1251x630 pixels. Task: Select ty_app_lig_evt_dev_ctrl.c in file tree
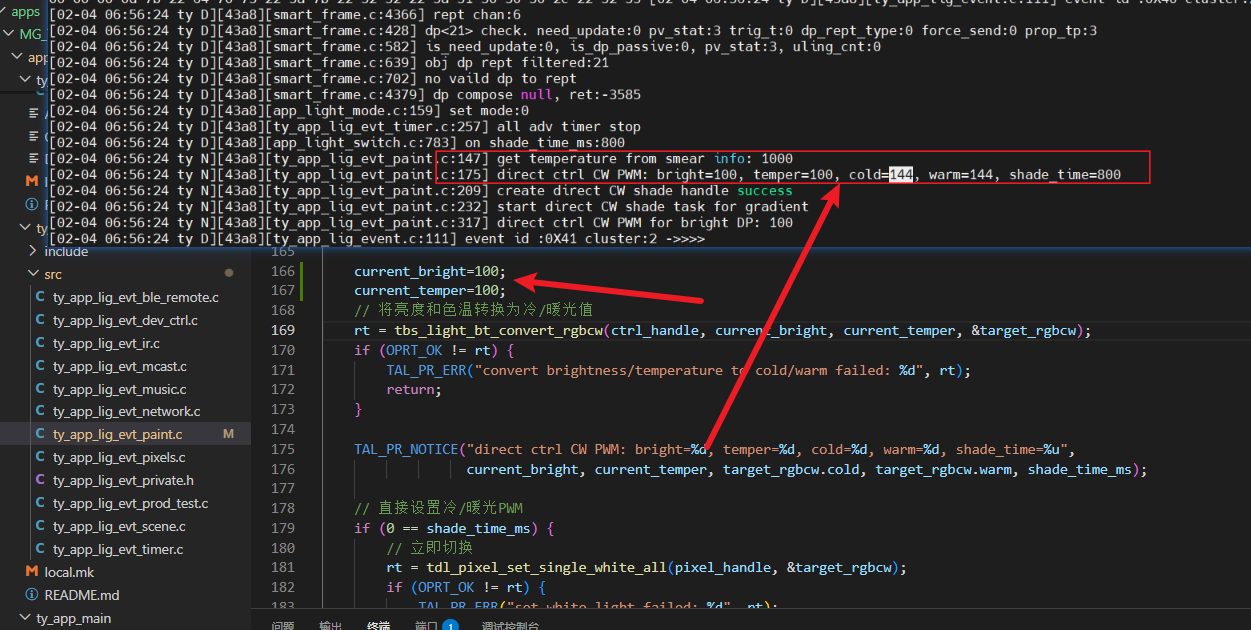point(125,320)
